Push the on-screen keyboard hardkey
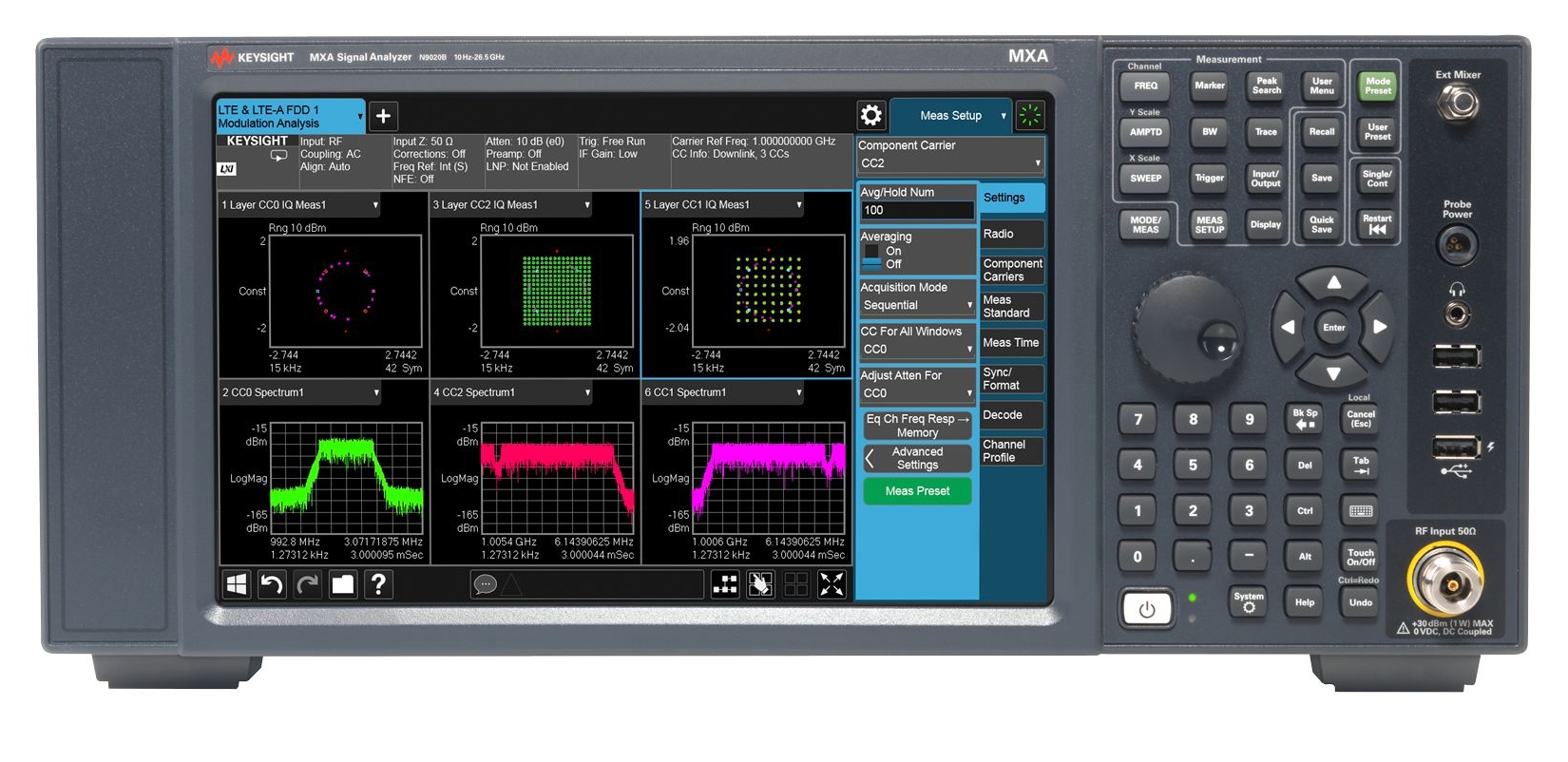1568x762 pixels. [1361, 511]
